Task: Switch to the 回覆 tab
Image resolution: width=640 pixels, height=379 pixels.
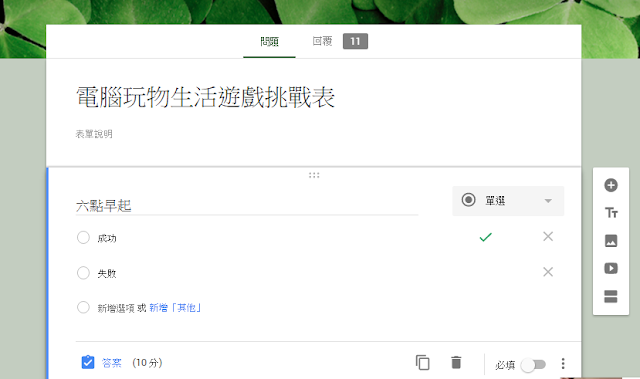Action: (x=322, y=41)
